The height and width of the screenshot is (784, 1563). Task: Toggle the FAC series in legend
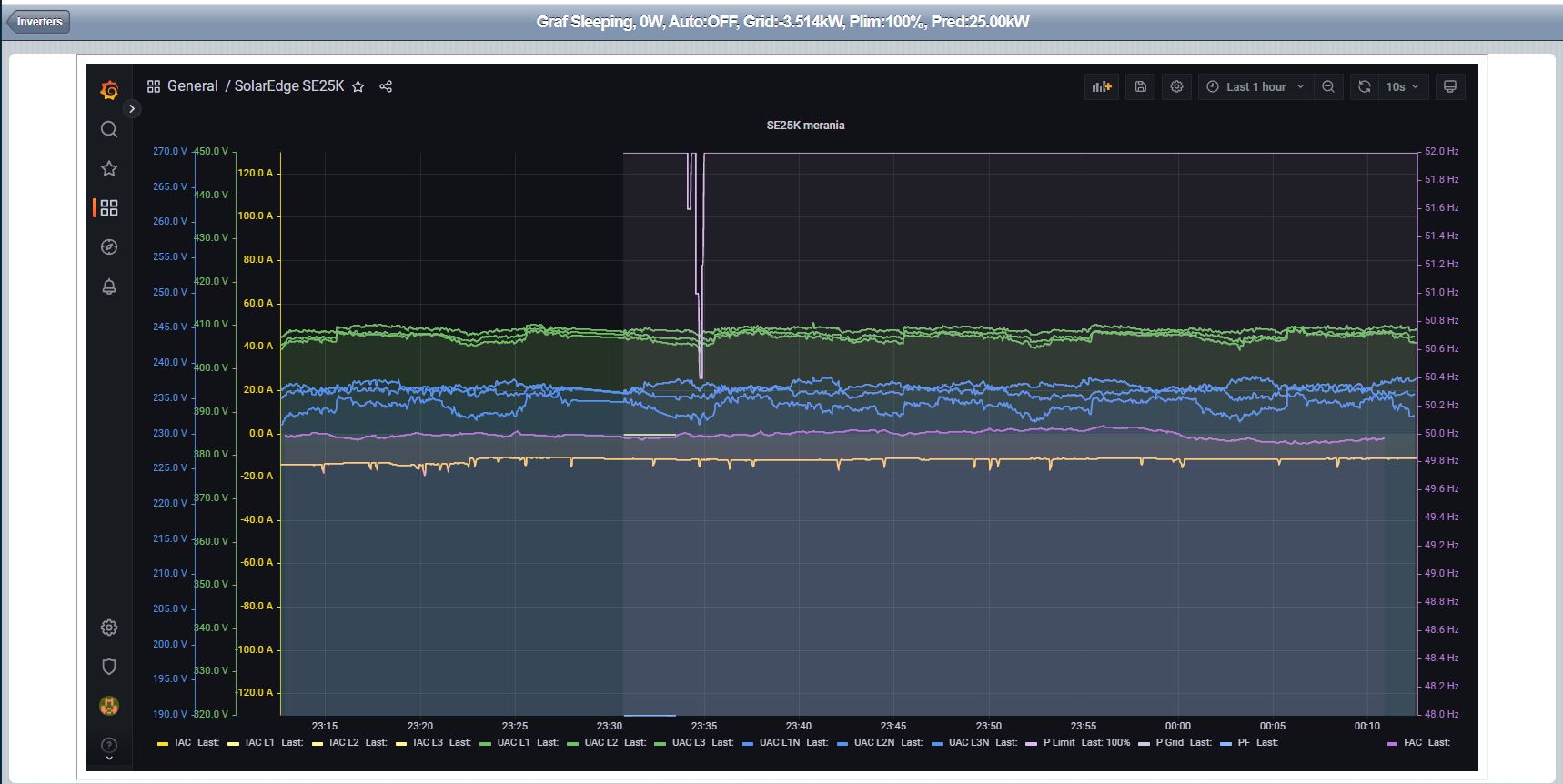(1412, 743)
